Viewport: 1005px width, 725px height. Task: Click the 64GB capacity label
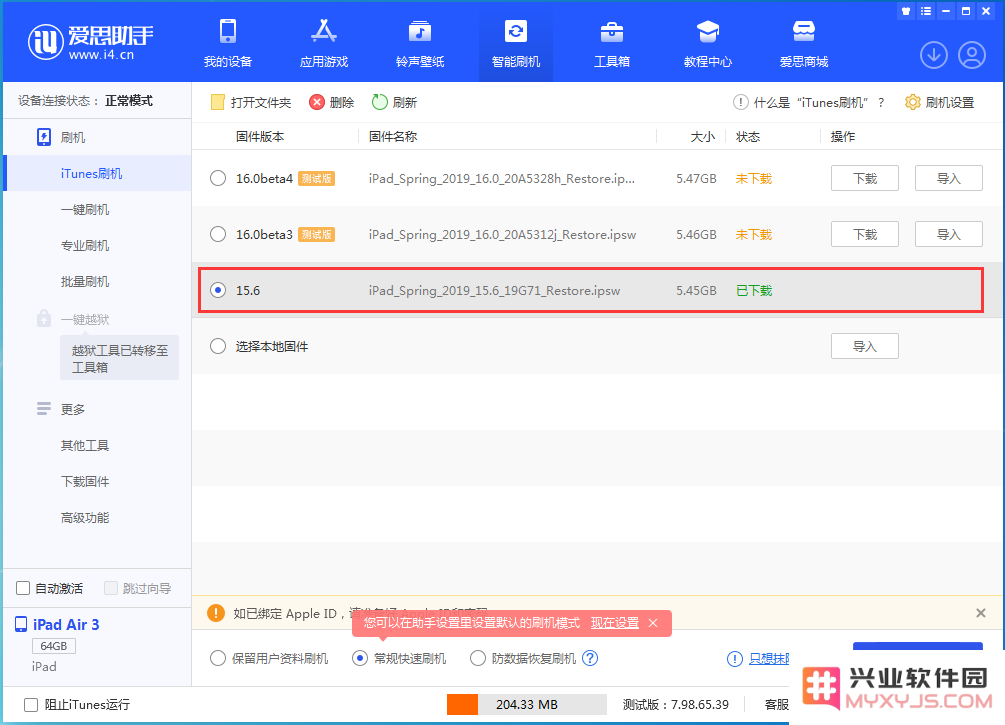point(54,646)
